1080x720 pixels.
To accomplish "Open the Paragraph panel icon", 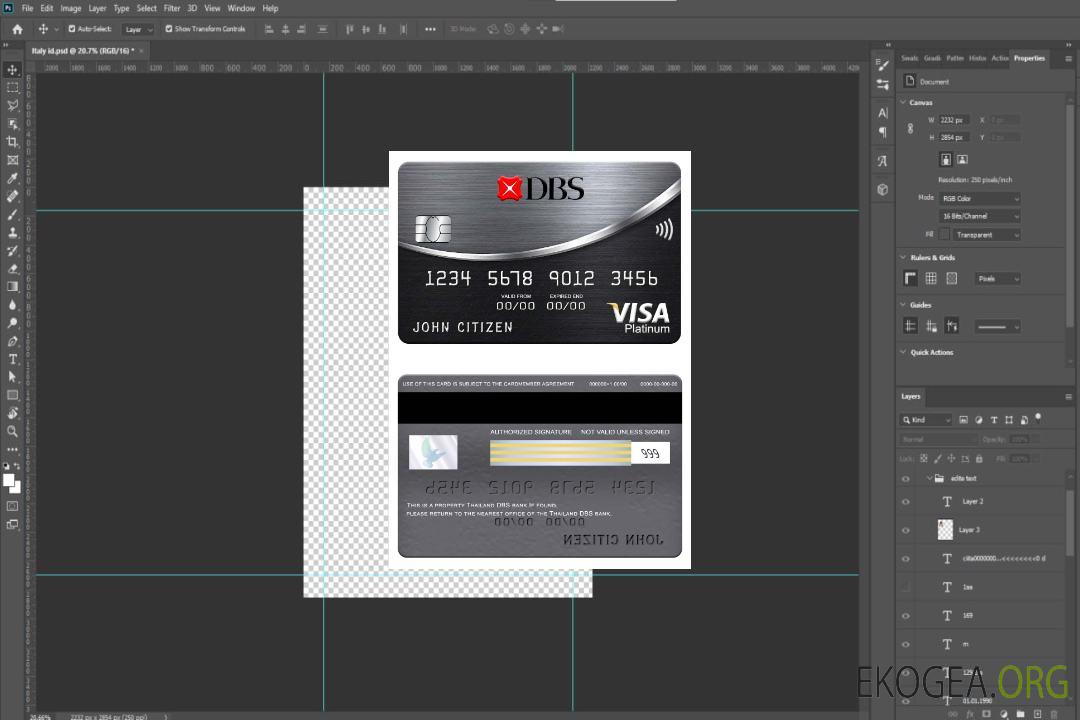I will [883, 132].
